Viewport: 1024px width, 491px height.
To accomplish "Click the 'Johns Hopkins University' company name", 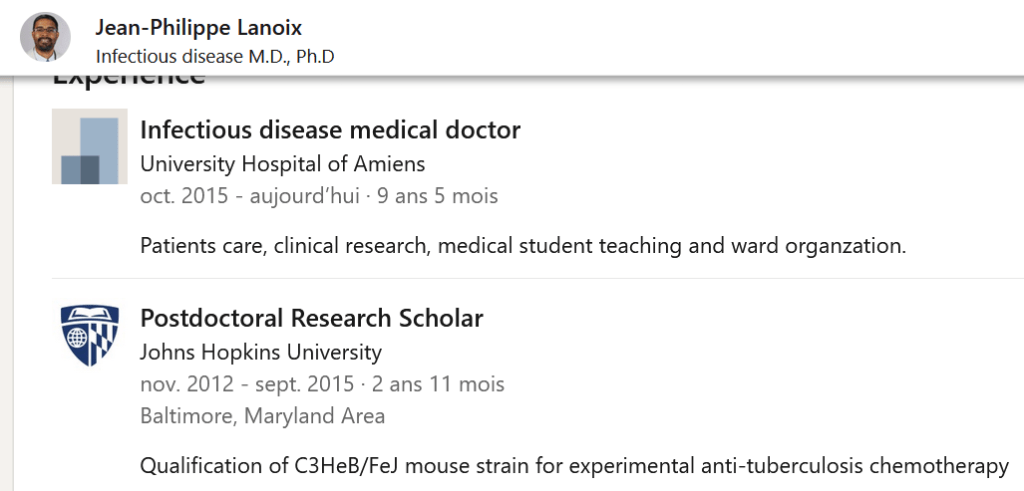I will click(260, 352).
